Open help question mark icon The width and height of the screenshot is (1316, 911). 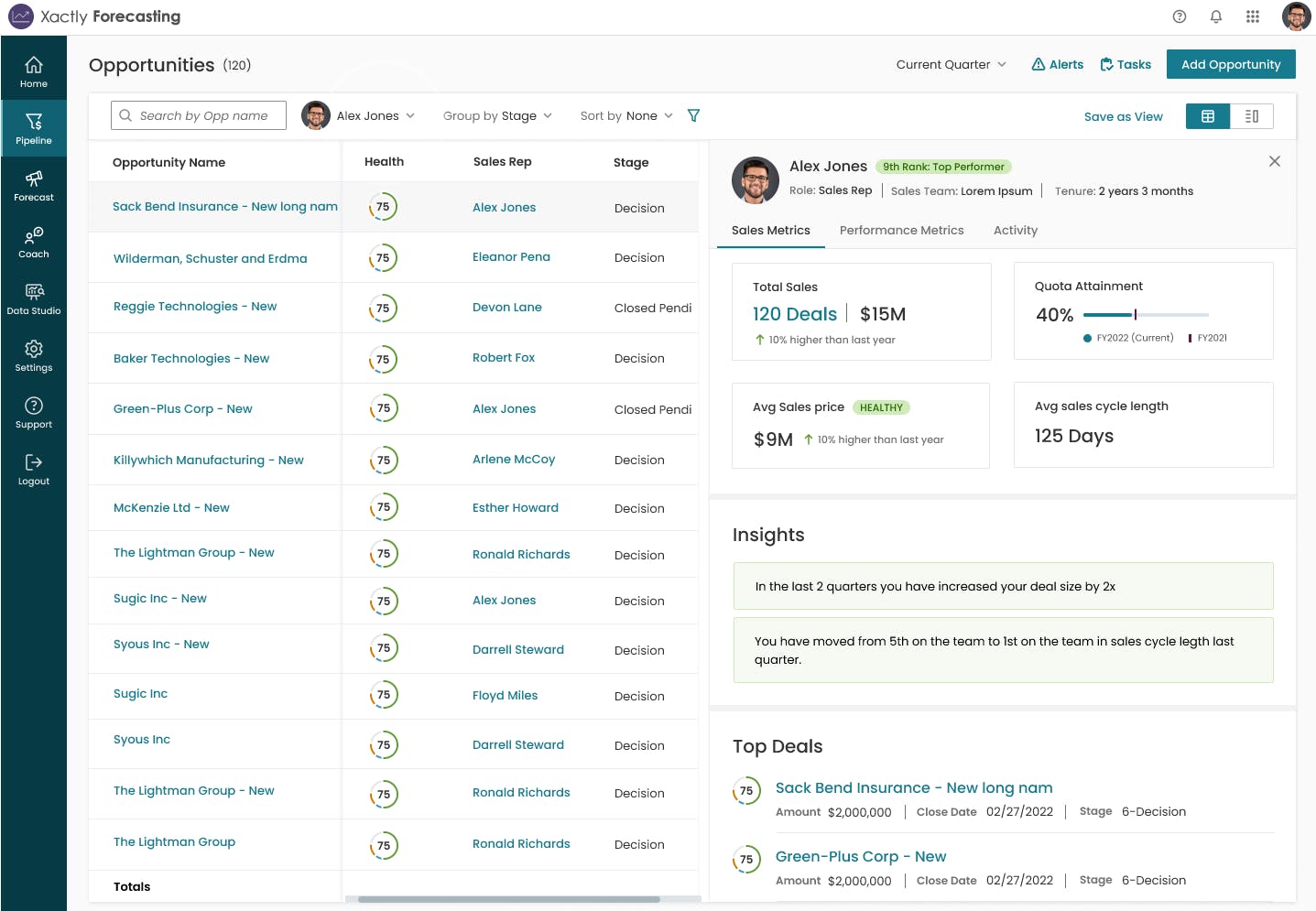[1180, 16]
